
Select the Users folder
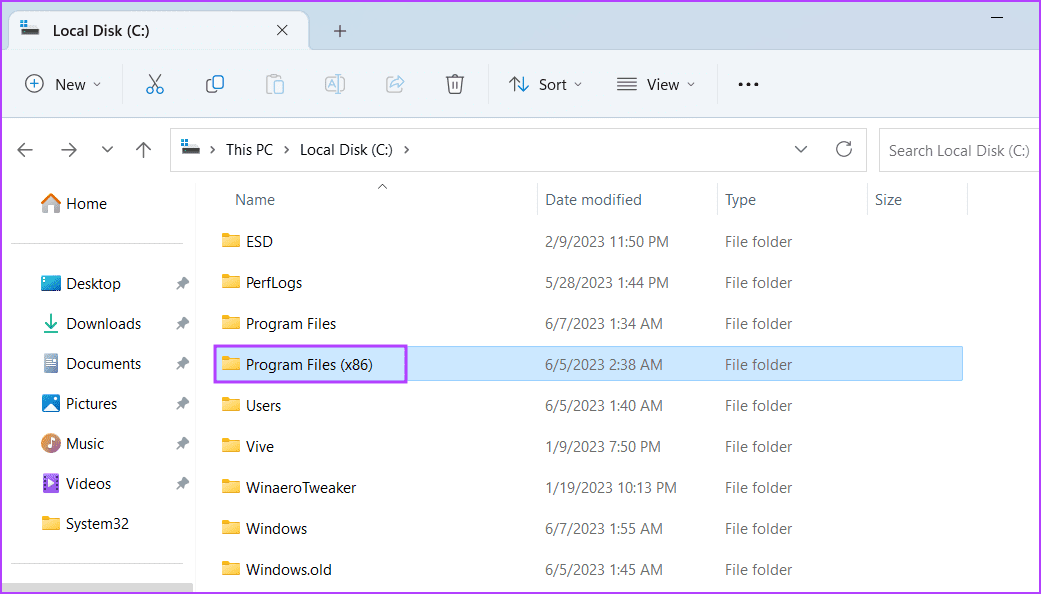click(588, 406)
